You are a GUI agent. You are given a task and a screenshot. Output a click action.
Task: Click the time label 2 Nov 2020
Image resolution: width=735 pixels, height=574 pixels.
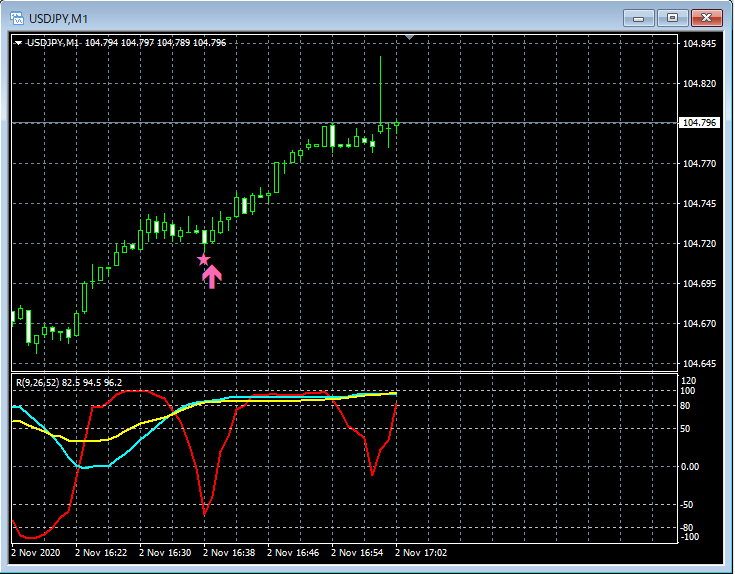36,552
